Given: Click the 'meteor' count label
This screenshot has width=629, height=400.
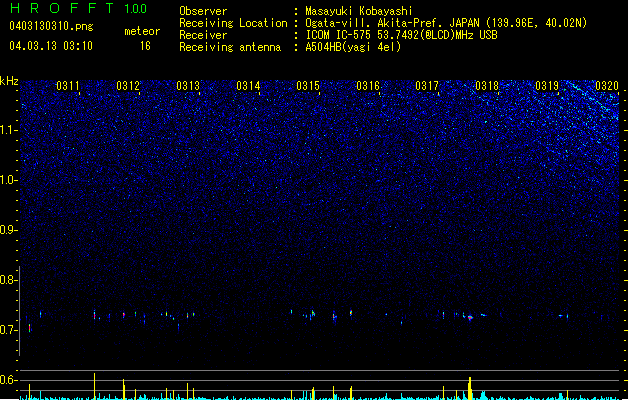Looking at the screenshot, I should (142, 31).
